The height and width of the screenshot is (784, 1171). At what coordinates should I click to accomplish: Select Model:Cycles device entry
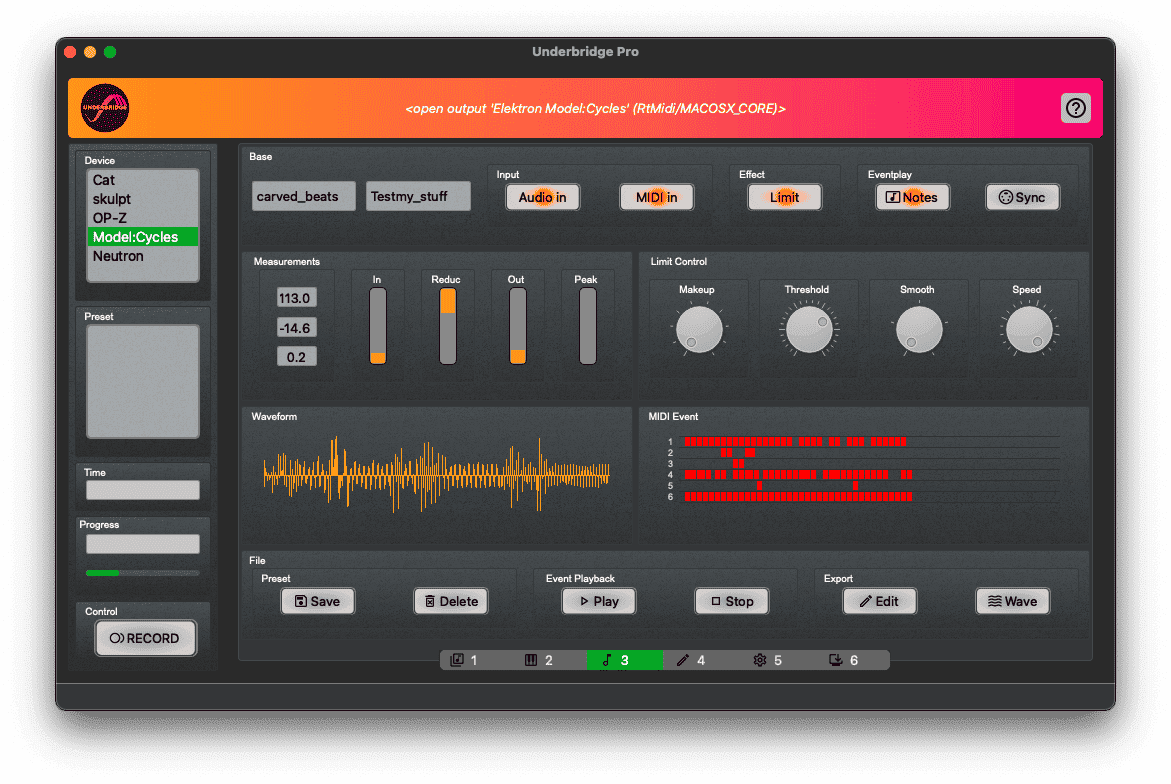(143, 237)
